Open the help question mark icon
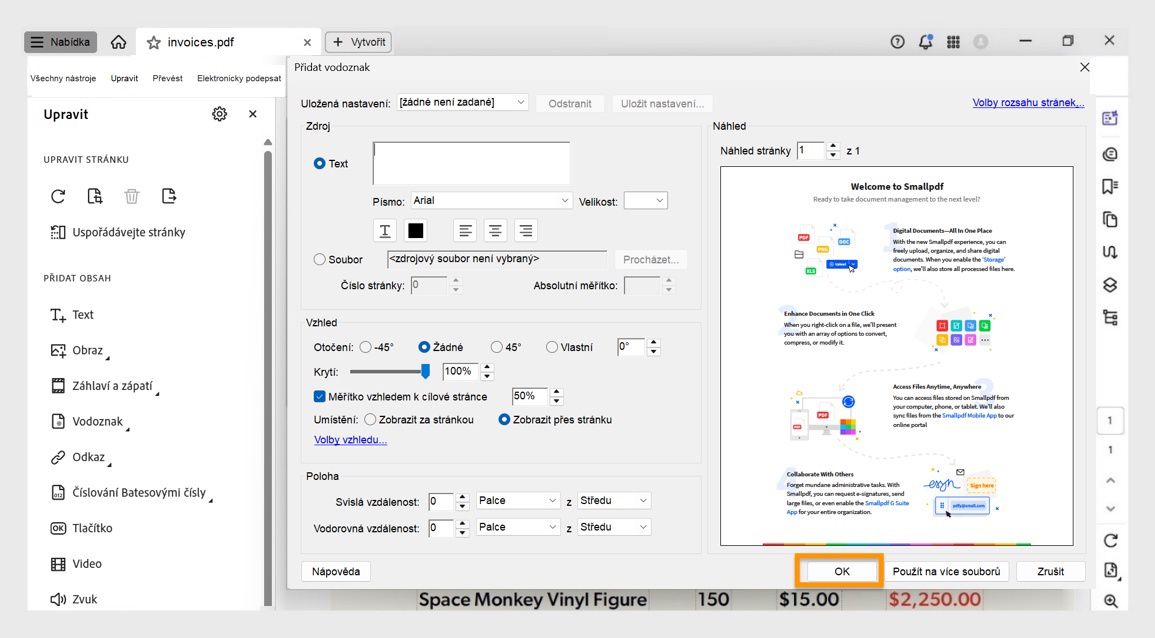 tap(897, 42)
